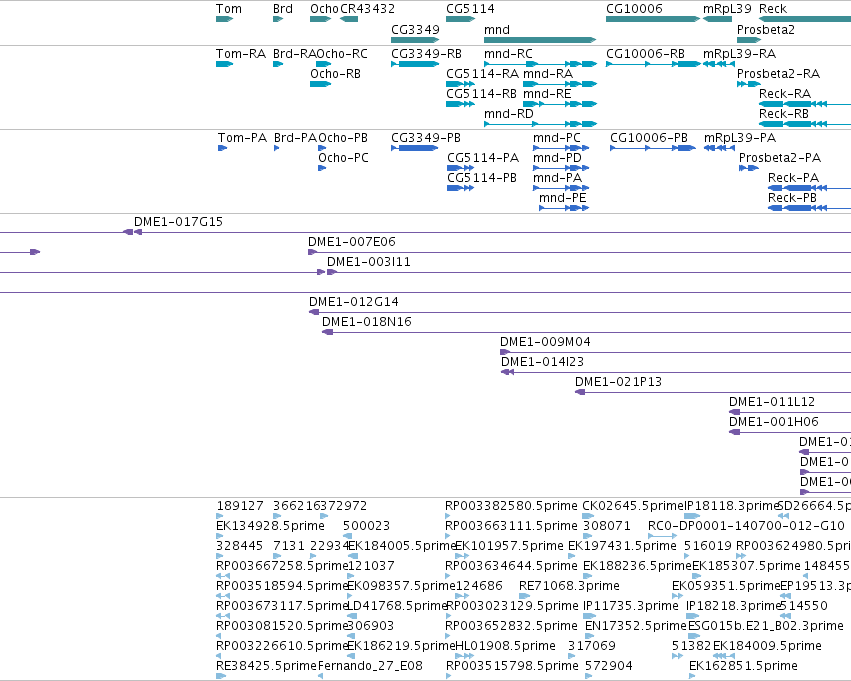The image size is (851, 681).
Task: Click the mnd-PE protein label
Action: [563, 198]
